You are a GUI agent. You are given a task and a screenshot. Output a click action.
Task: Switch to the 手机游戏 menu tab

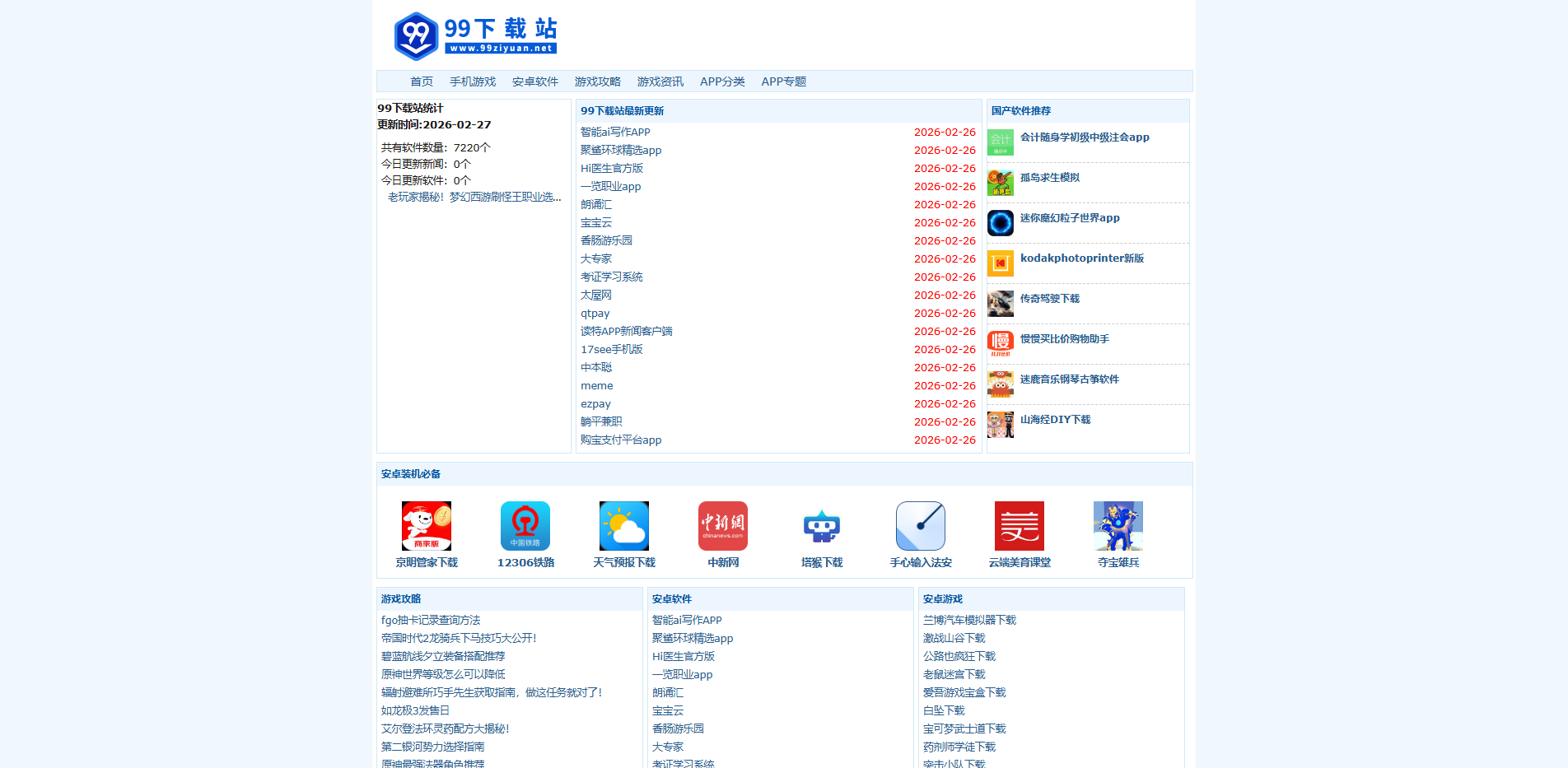tap(472, 81)
